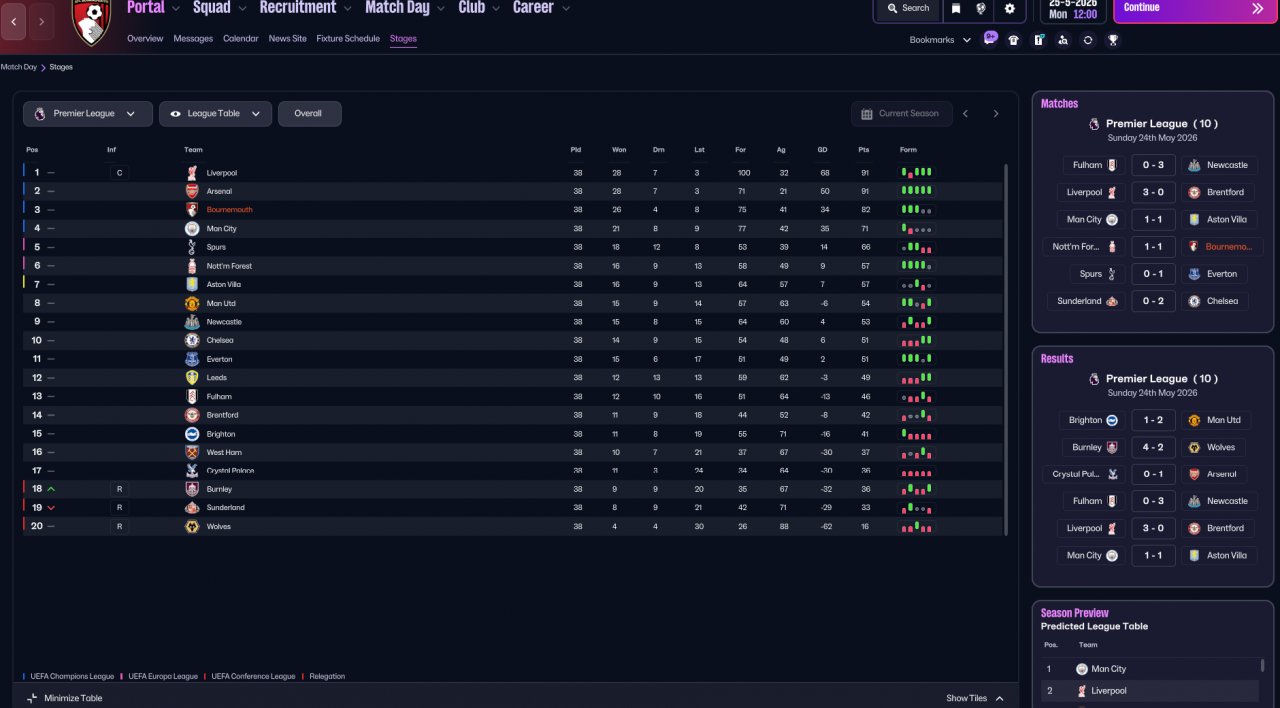Expand the Club menu chevron
Screen dimensions: 1280x708
click(496, 9)
